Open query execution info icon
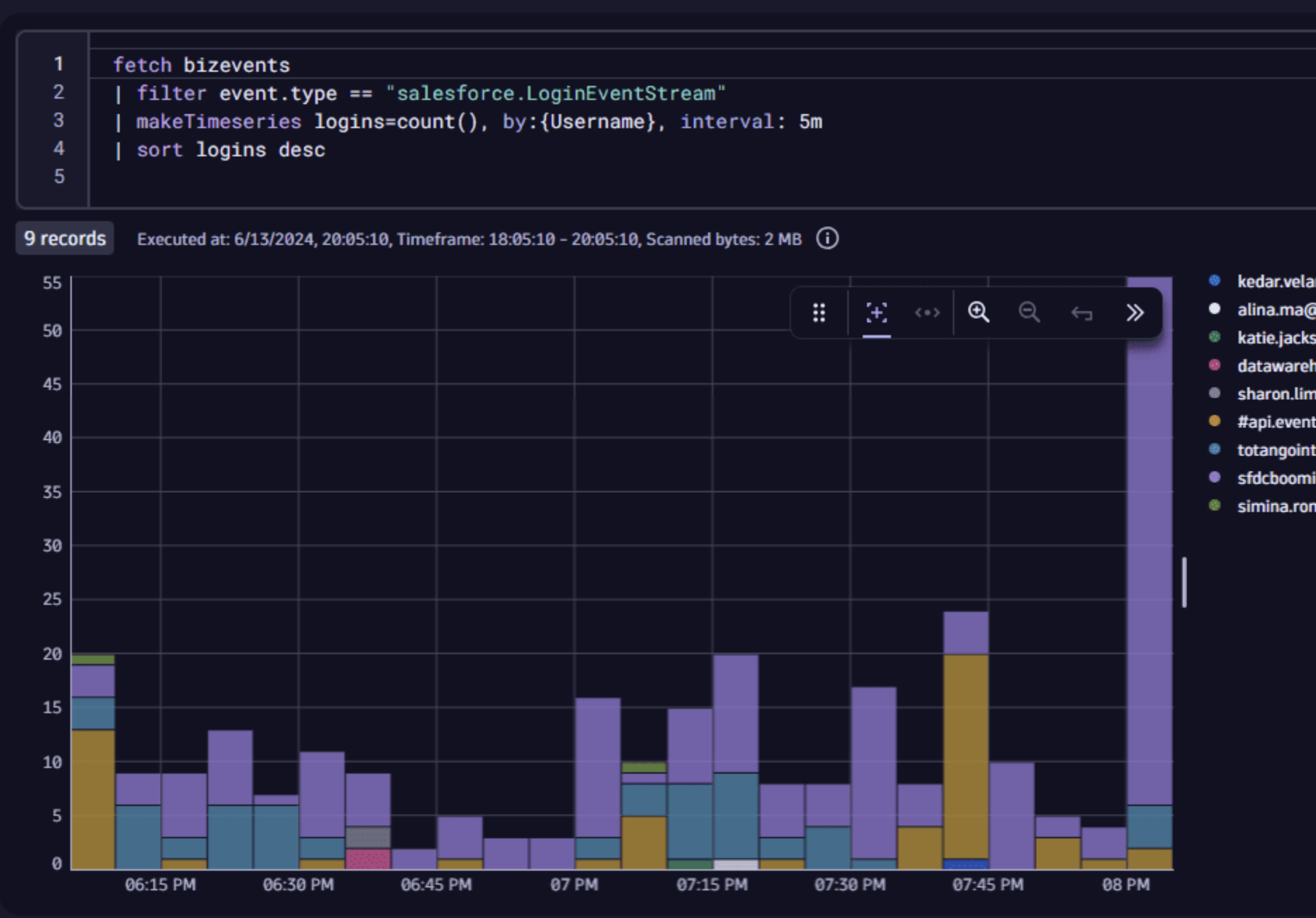This screenshot has width=1316, height=918. coord(827,239)
